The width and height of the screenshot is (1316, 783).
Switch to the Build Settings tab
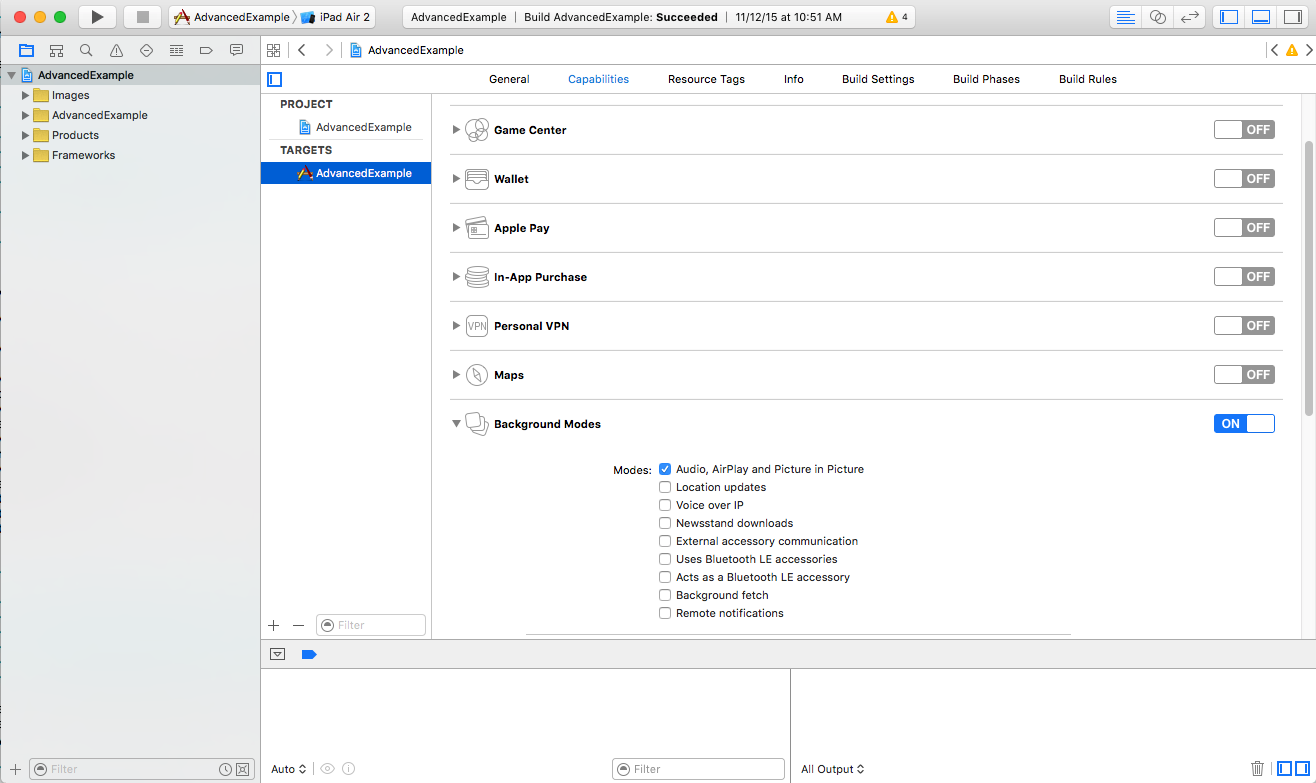(x=877, y=79)
